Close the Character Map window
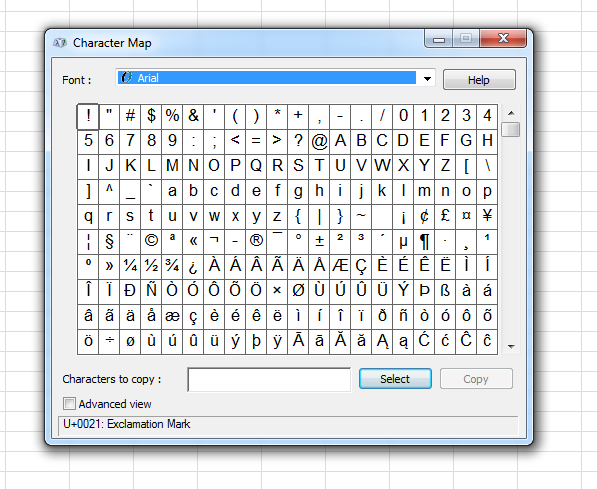This screenshot has height=489, width=597. 503,38
